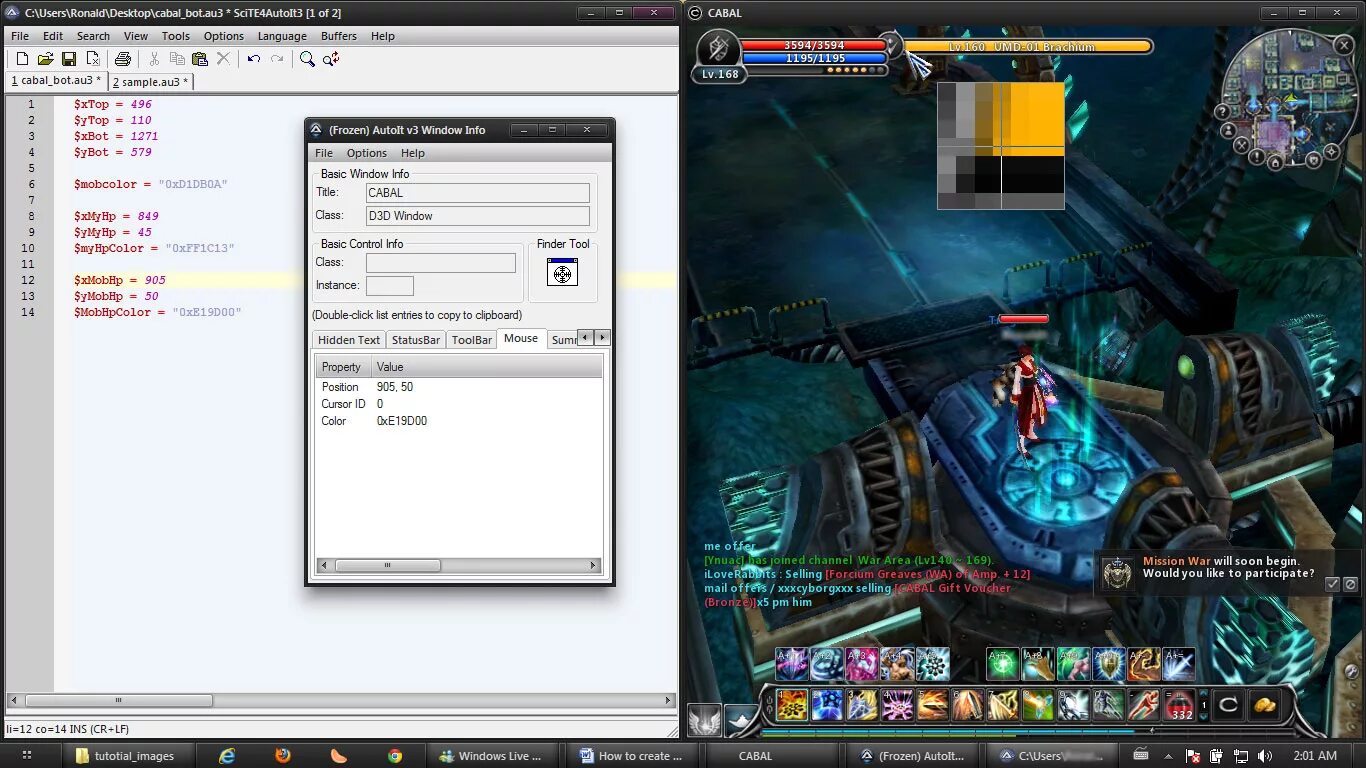Click the quickslot page up arrow in CABAL
Viewport: 1366px width, 768px height.
1204,694
